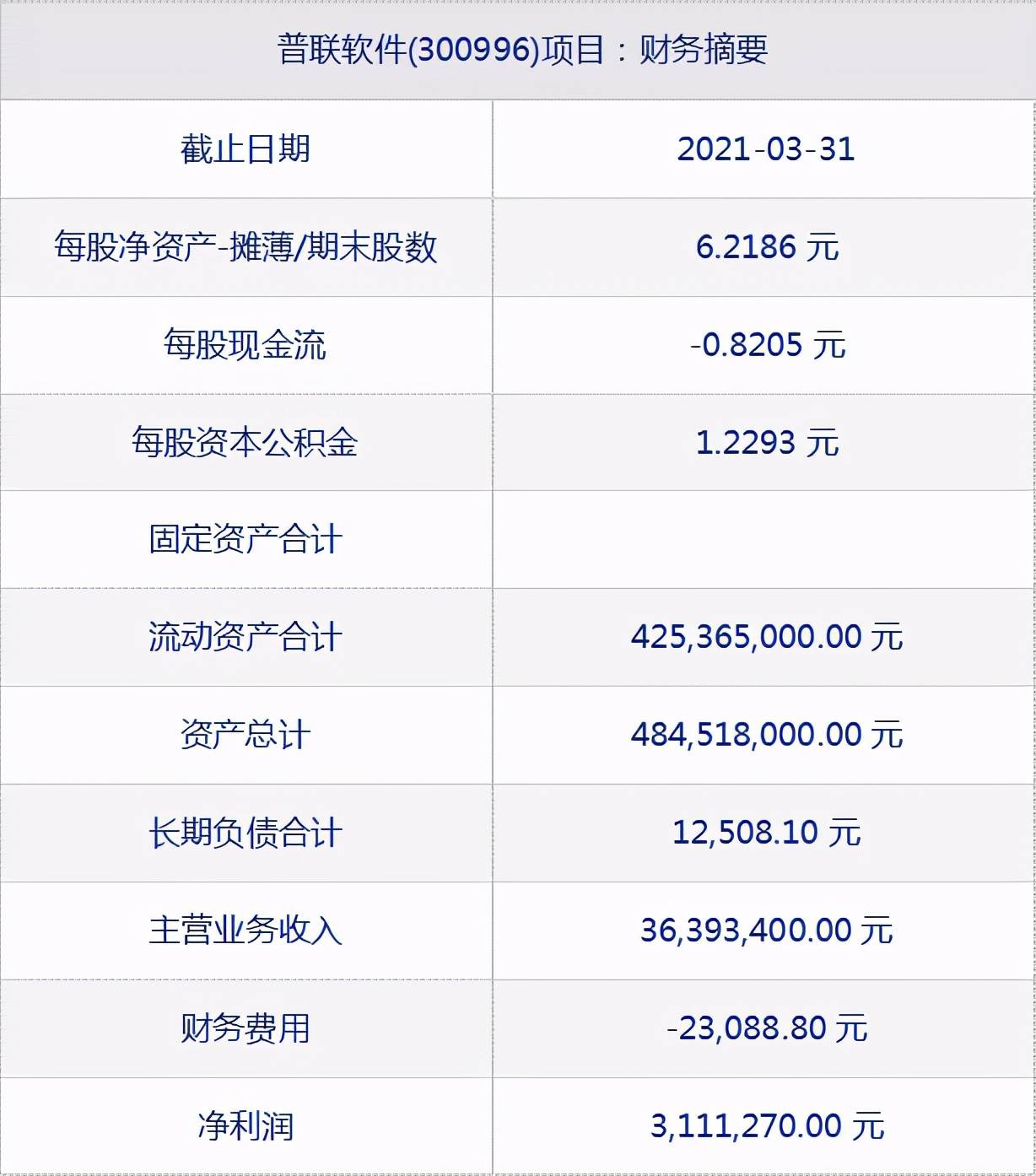
Task: Click the 普联软件(300996) 财务摘要 table header
Action: click(x=523, y=50)
